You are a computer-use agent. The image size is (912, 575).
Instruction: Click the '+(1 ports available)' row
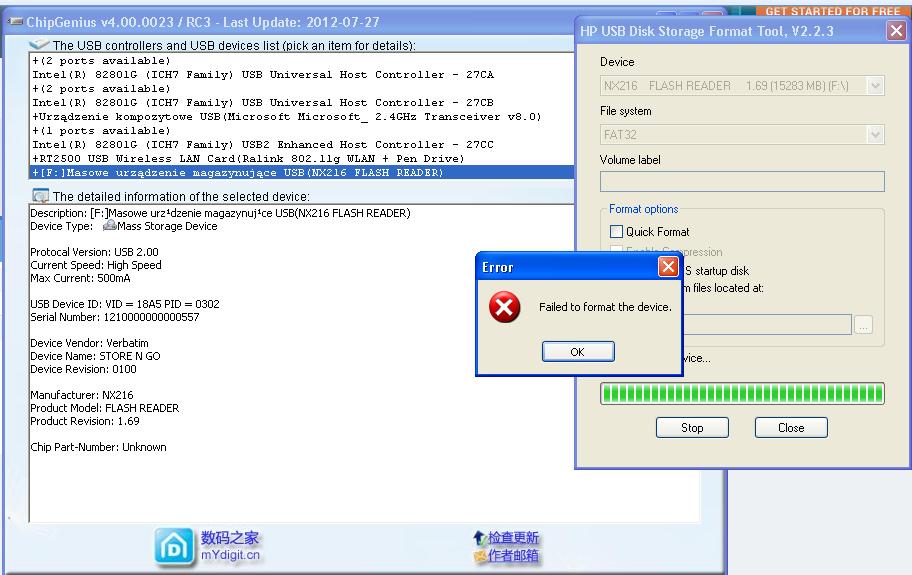(x=301, y=131)
